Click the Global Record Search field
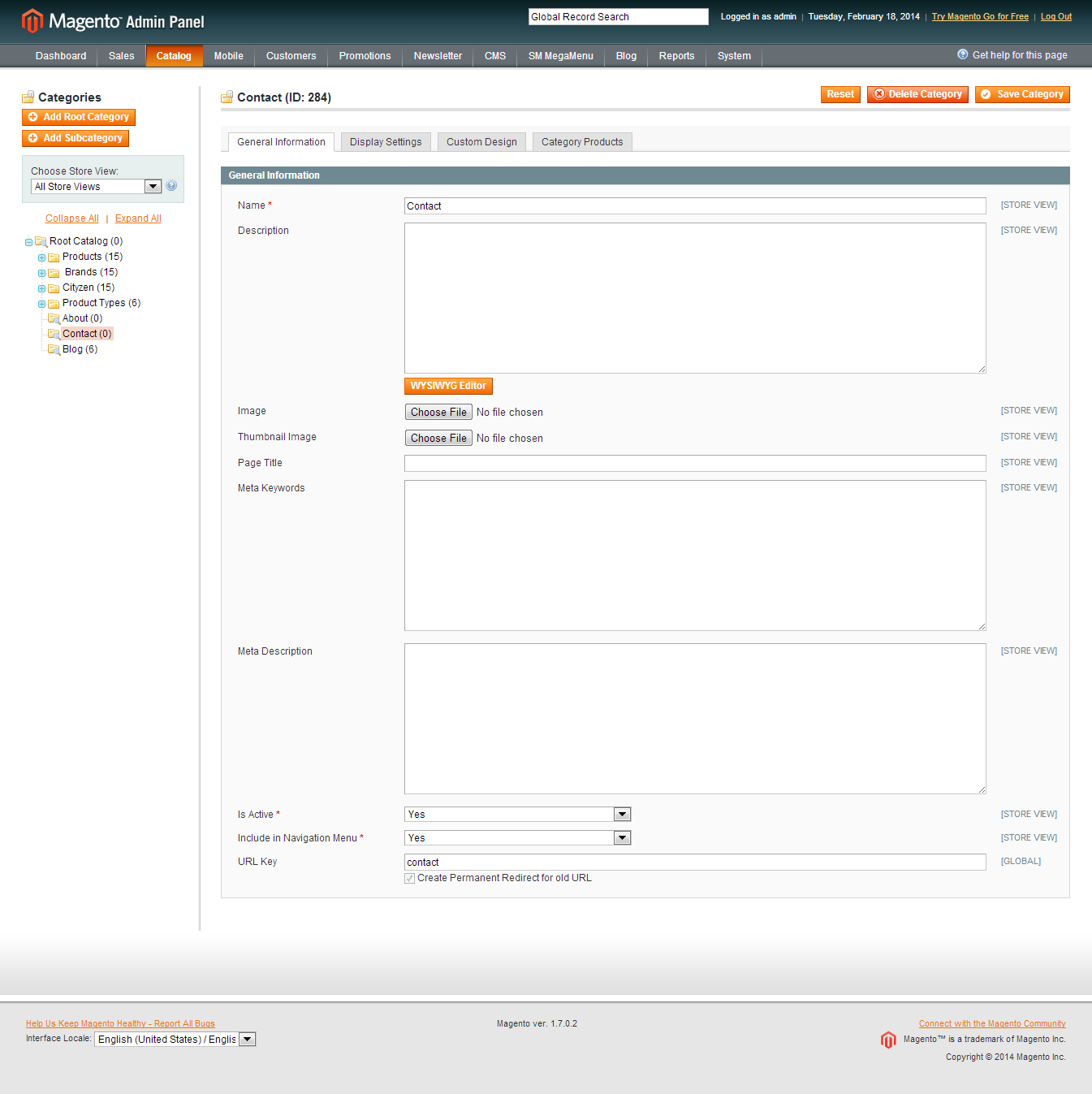 pyautogui.click(x=619, y=17)
